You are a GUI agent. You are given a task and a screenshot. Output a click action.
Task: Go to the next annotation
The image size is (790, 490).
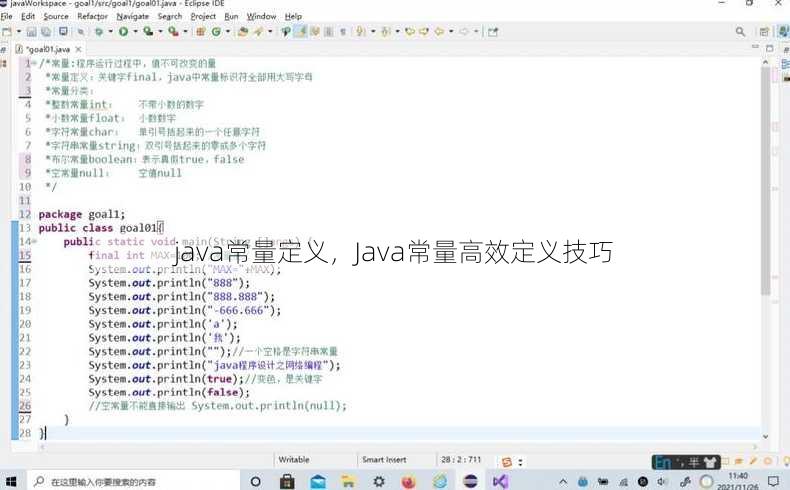pyautogui.click(x=361, y=32)
